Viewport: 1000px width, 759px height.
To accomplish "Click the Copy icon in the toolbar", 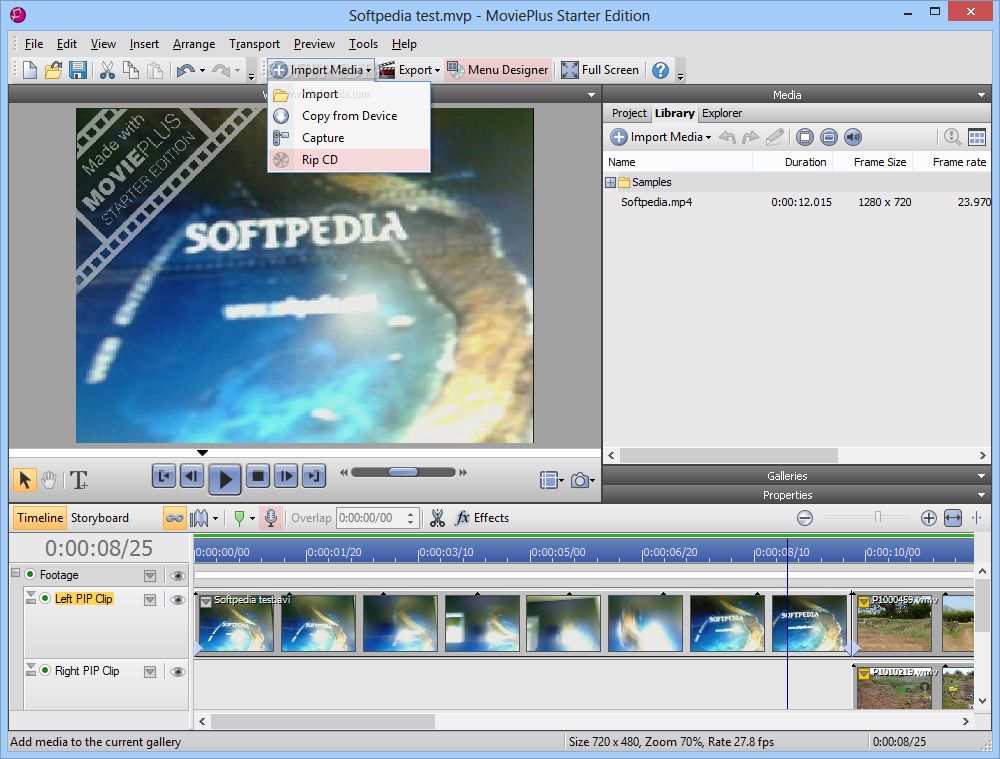I will click(x=131, y=70).
